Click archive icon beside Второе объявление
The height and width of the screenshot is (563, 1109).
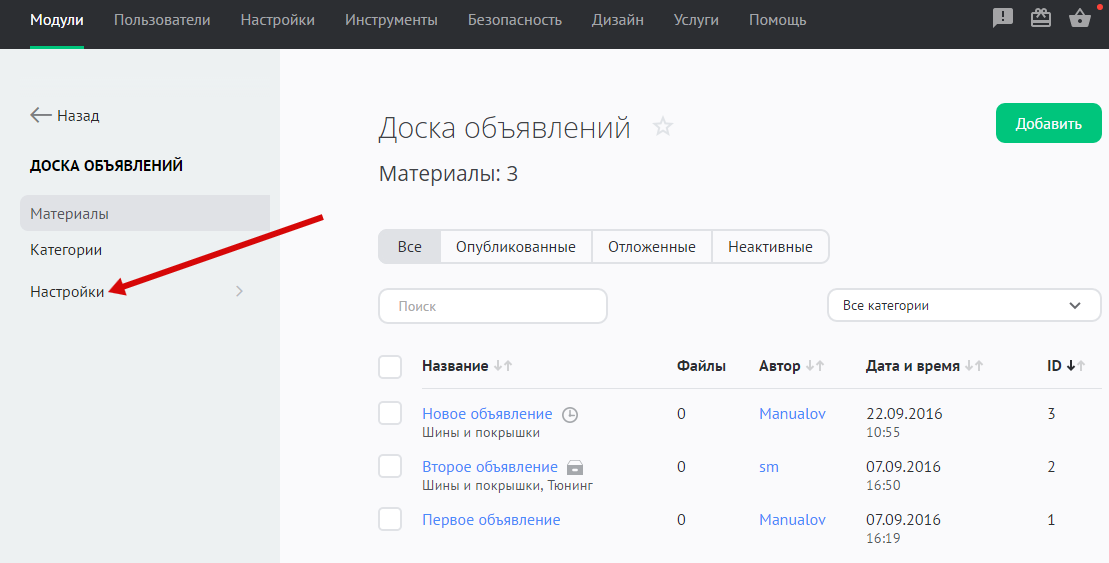click(x=575, y=467)
